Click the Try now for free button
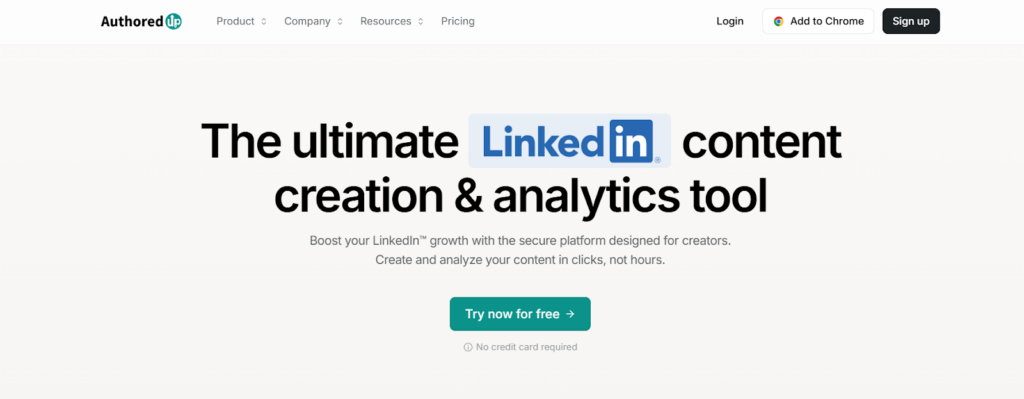1024x399 pixels. point(520,314)
